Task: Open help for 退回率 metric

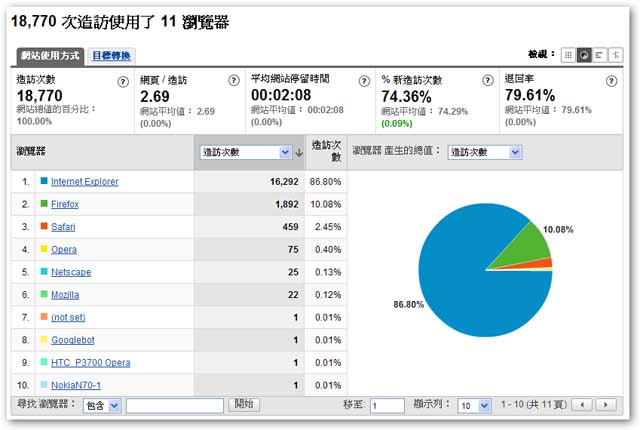Action: pyautogui.click(x=611, y=81)
